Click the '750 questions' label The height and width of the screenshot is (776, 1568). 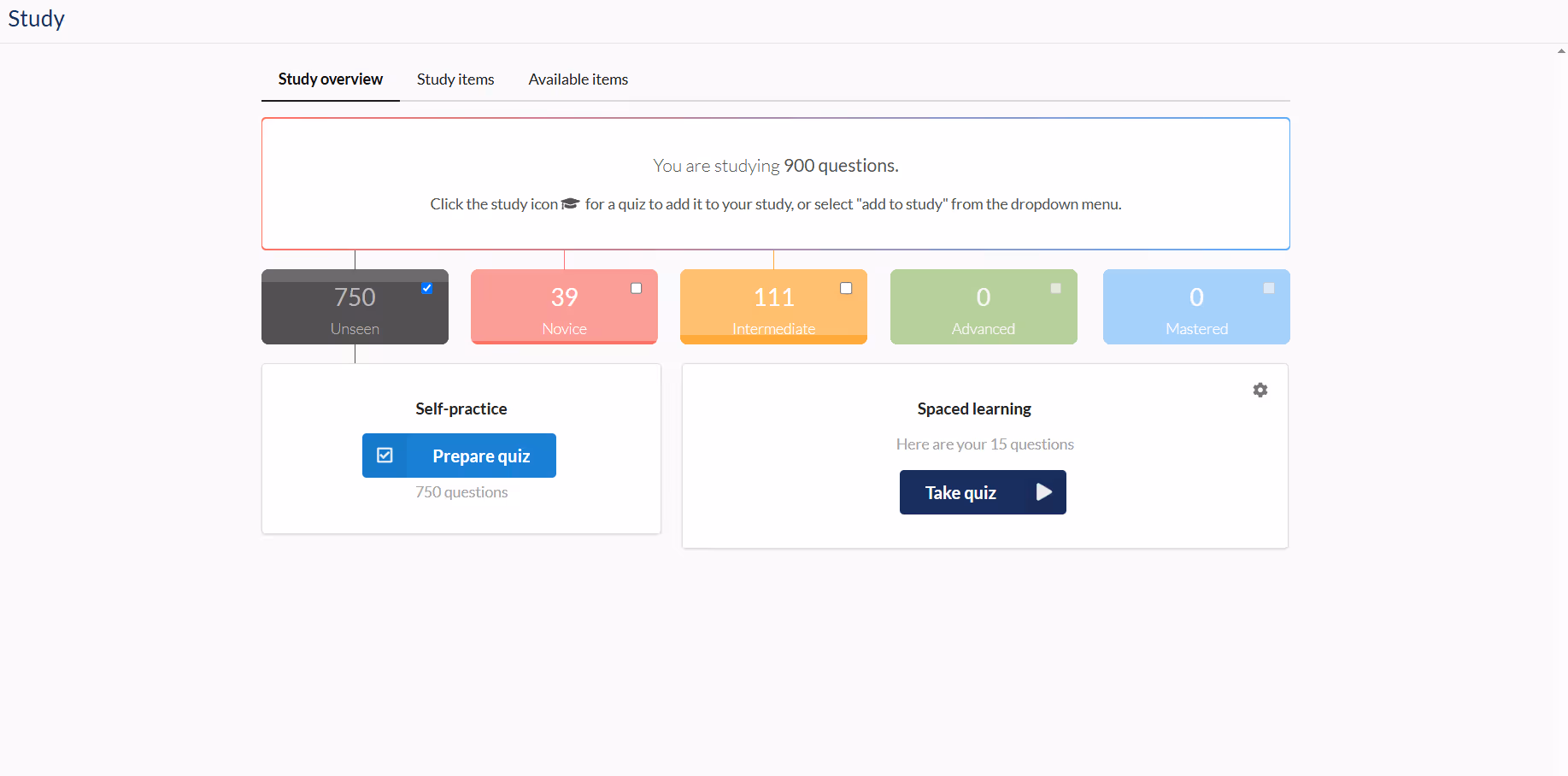point(461,492)
